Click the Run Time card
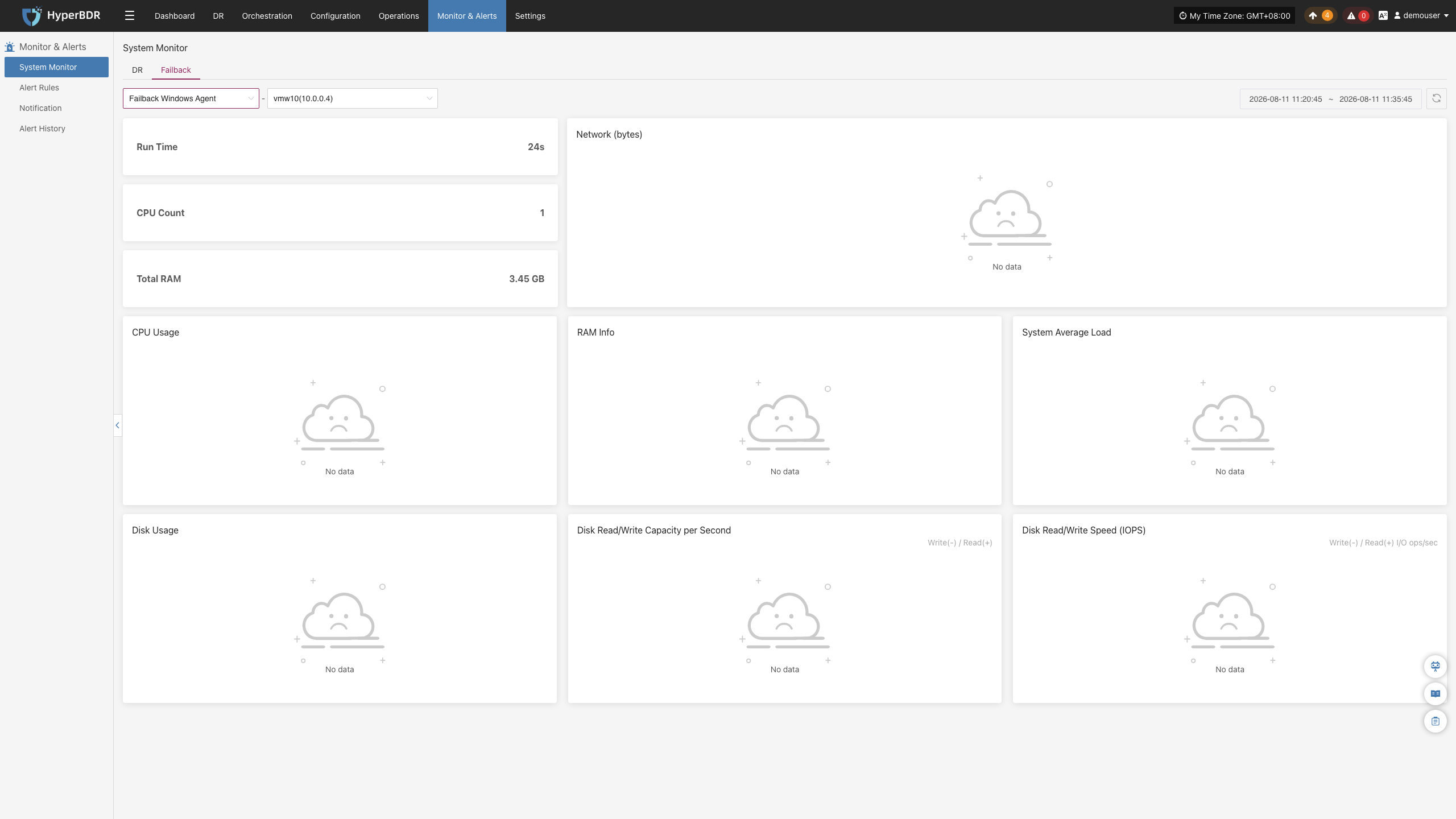 pyautogui.click(x=340, y=147)
